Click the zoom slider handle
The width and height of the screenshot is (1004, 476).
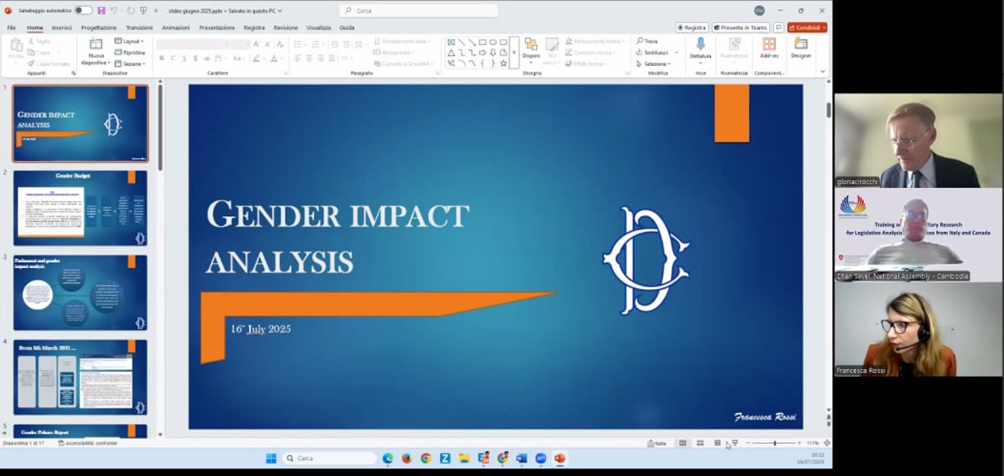pyautogui.click(x=775, y=443)
